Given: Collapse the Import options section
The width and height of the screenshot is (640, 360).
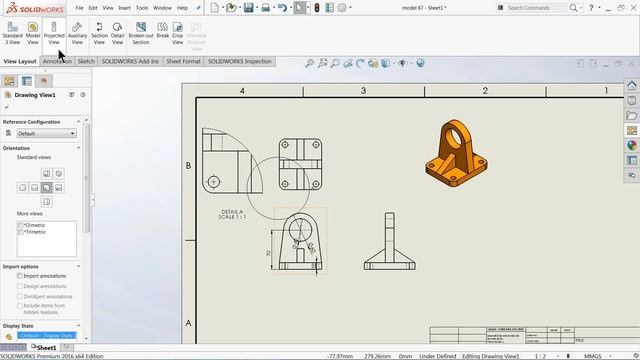Looking at the screenshot, I should (78, 266).
